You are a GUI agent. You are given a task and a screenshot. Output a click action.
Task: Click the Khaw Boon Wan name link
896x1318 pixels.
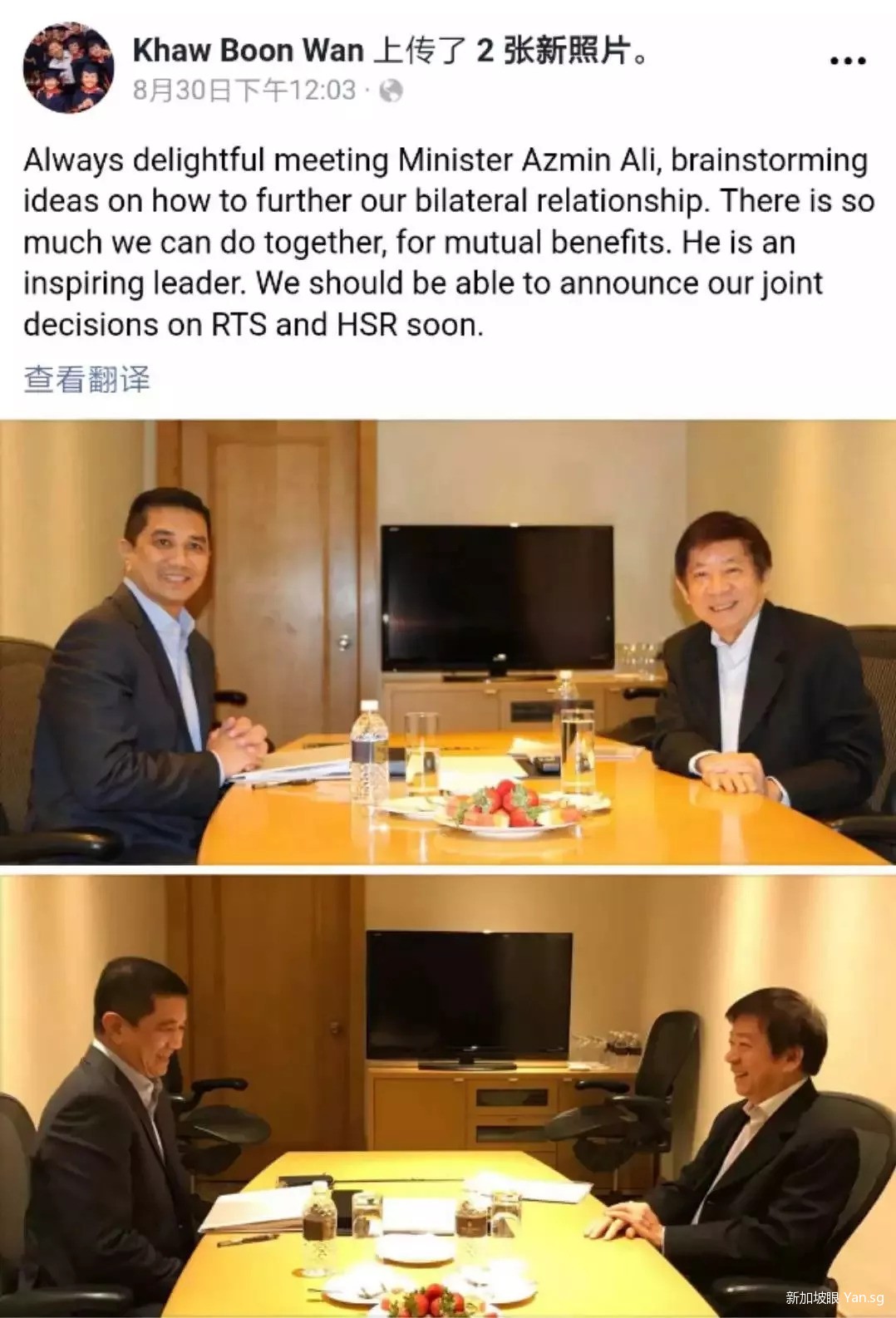(248, 51)
